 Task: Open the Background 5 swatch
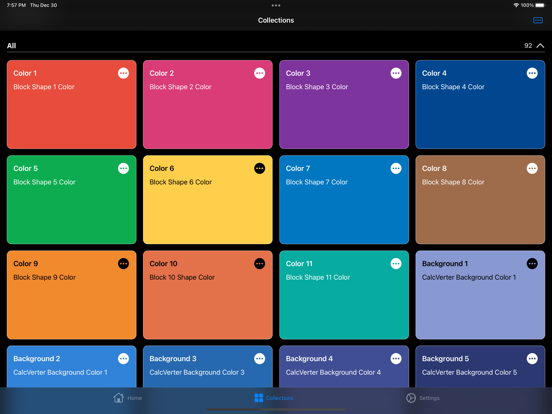point(480,366)
